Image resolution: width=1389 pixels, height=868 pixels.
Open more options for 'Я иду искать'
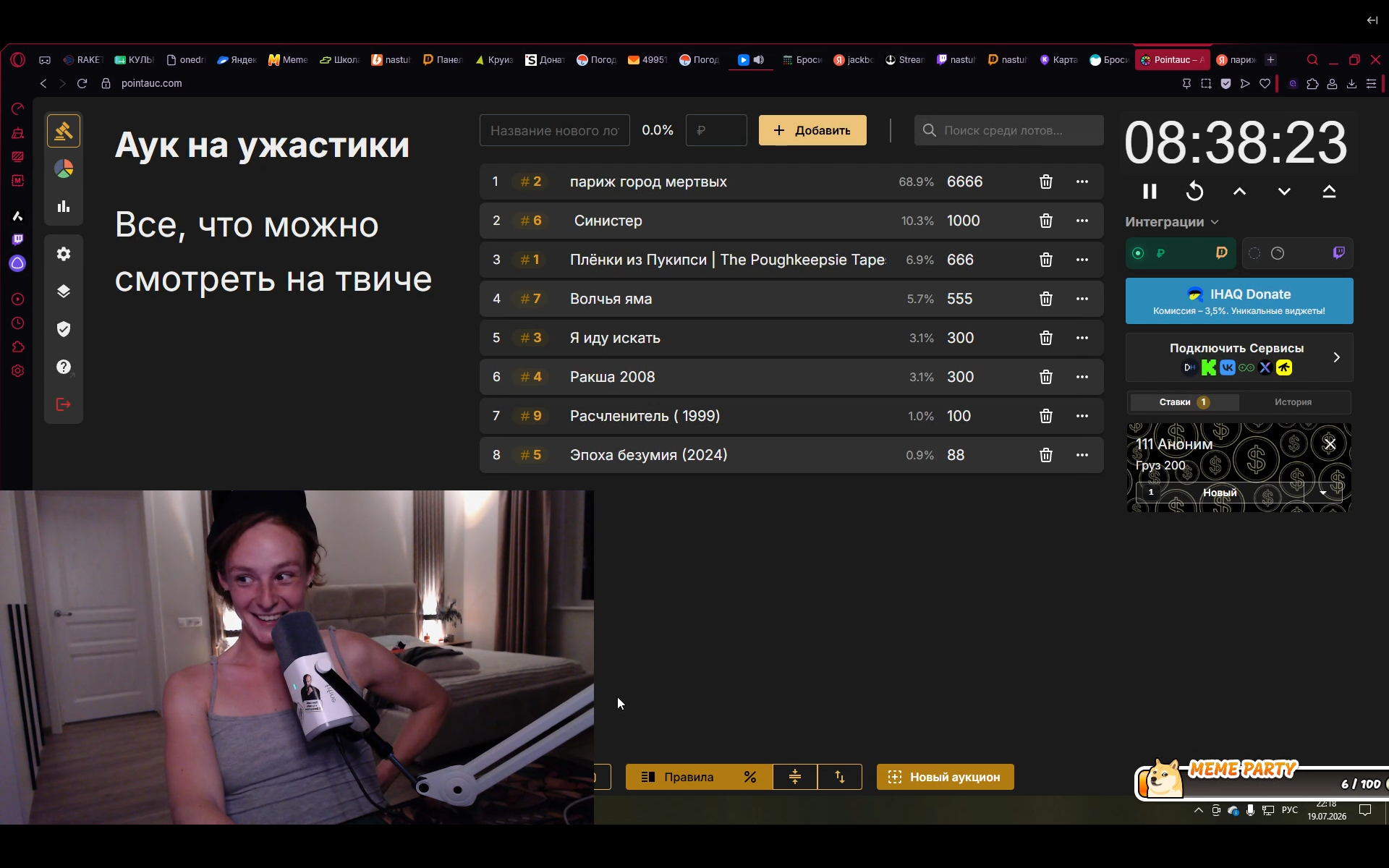1082,338
